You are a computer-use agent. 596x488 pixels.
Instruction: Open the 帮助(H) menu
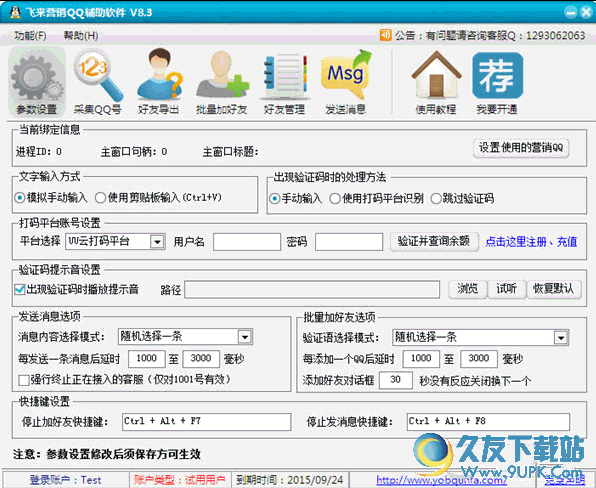[81, 36]
